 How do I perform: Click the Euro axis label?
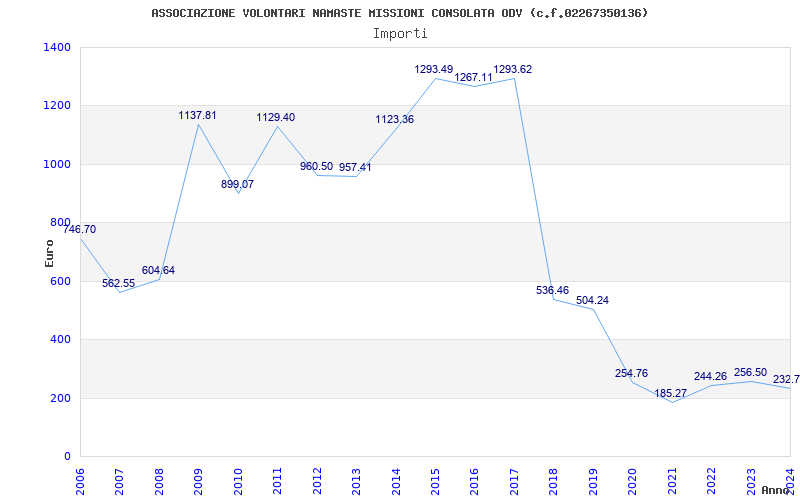(49, 253)
